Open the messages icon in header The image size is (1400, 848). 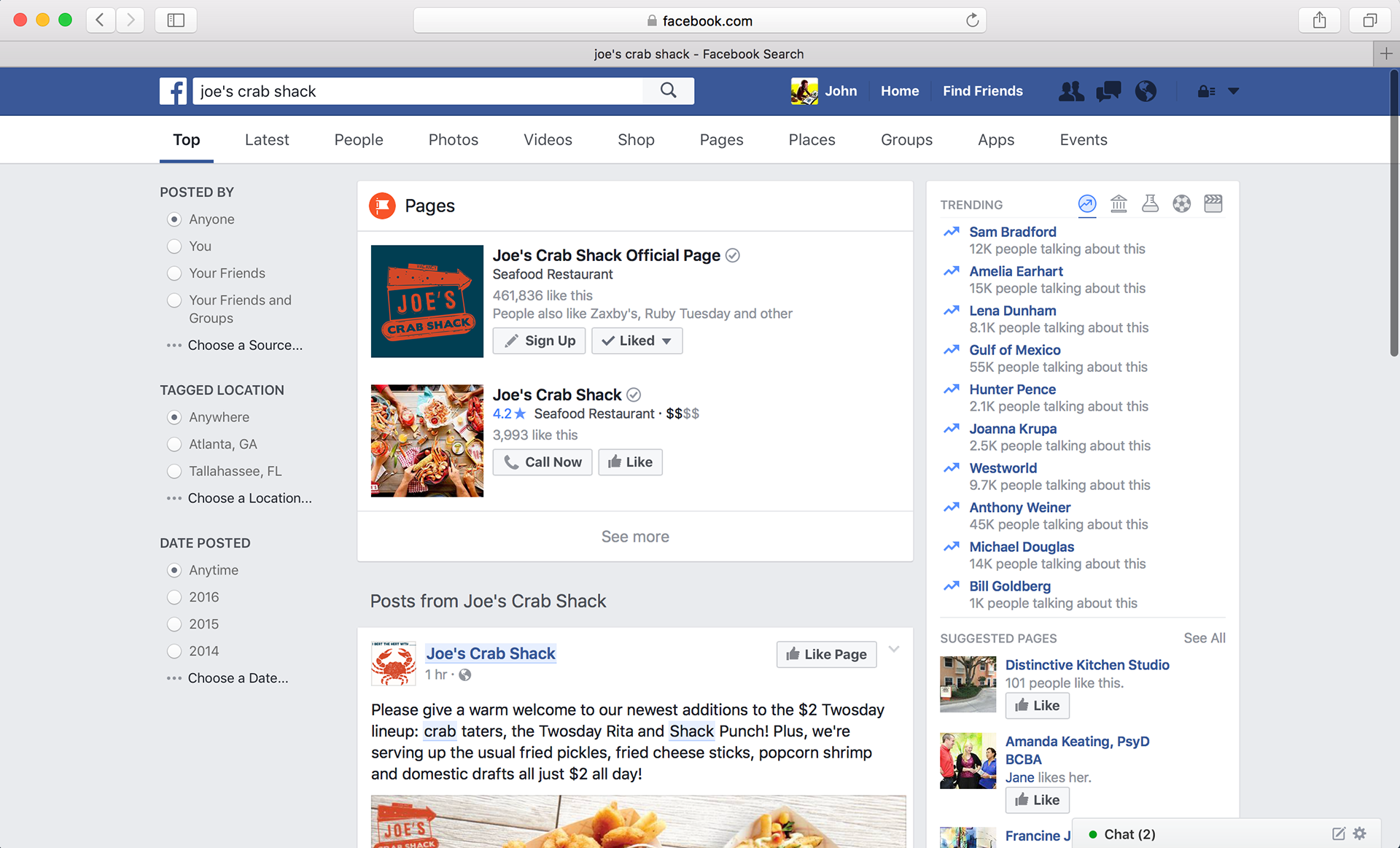click(1108, 91)
